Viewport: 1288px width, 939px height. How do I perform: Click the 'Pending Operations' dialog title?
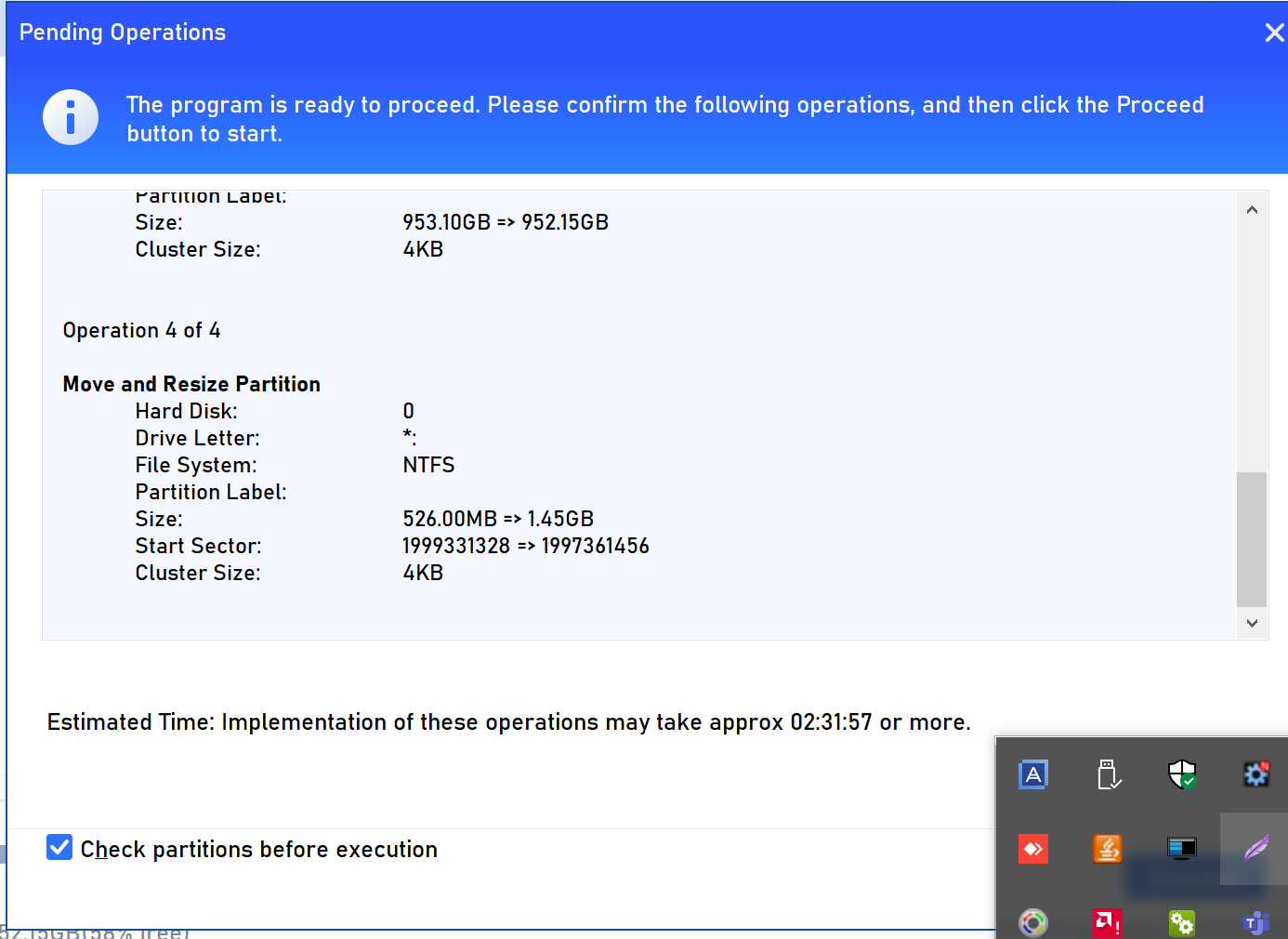[123, 33]
